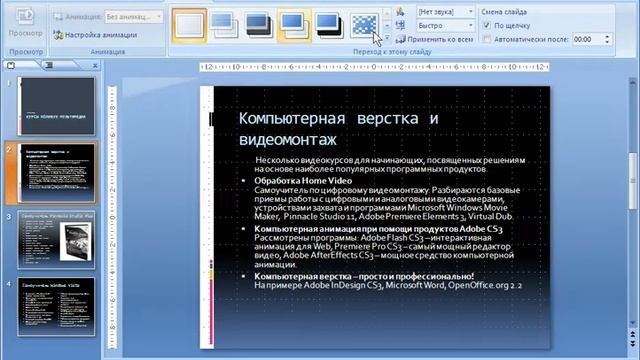Increase the automatic advance time by one step
640x360 pixels.
(607, 36)
